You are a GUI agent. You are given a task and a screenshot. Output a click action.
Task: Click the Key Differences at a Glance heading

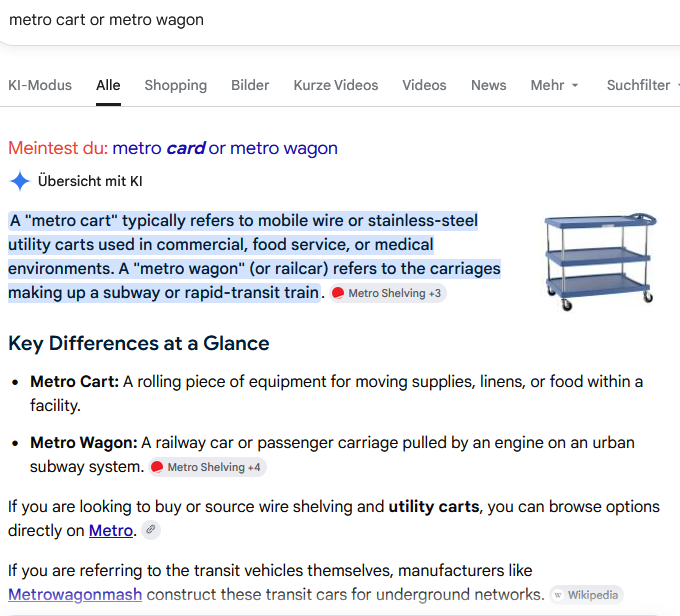coord(139,343)
